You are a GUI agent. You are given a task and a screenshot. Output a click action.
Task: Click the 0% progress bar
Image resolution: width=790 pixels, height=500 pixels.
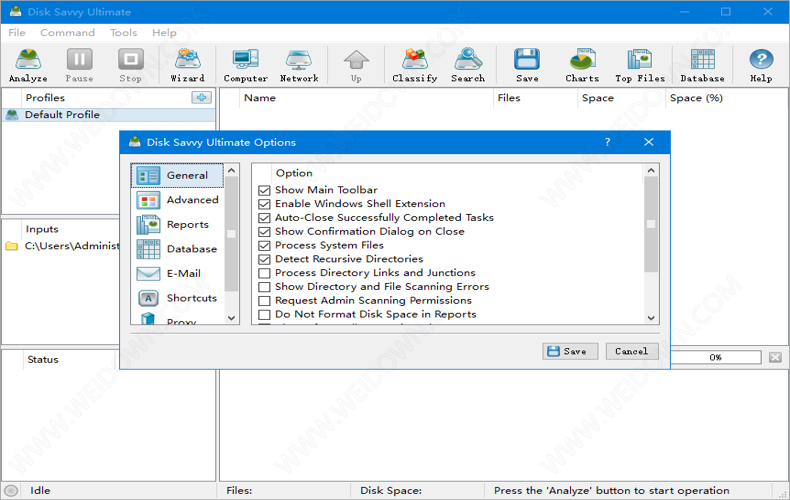point(715,357)
